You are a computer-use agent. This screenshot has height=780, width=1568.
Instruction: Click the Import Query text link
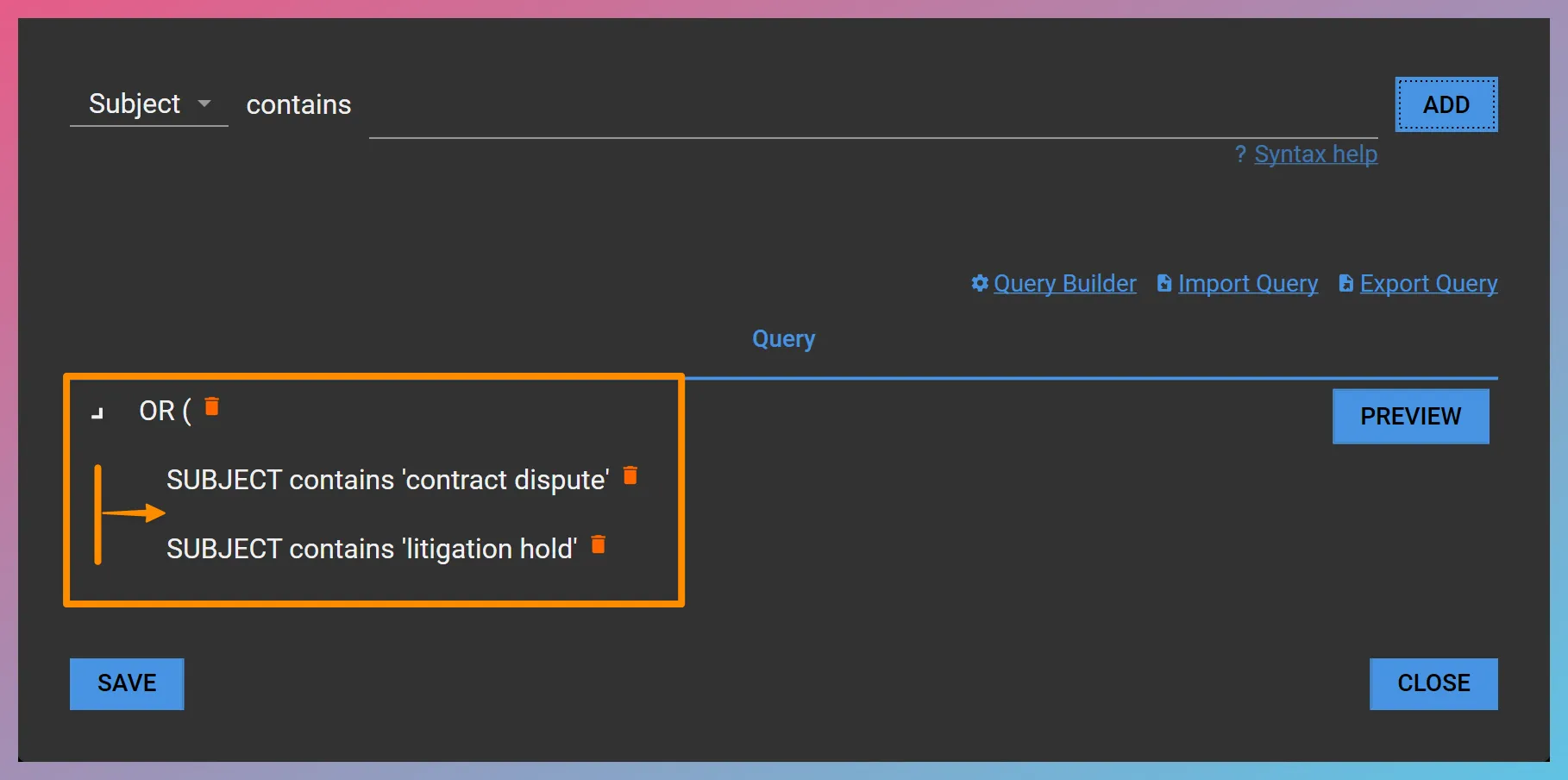1248,283
